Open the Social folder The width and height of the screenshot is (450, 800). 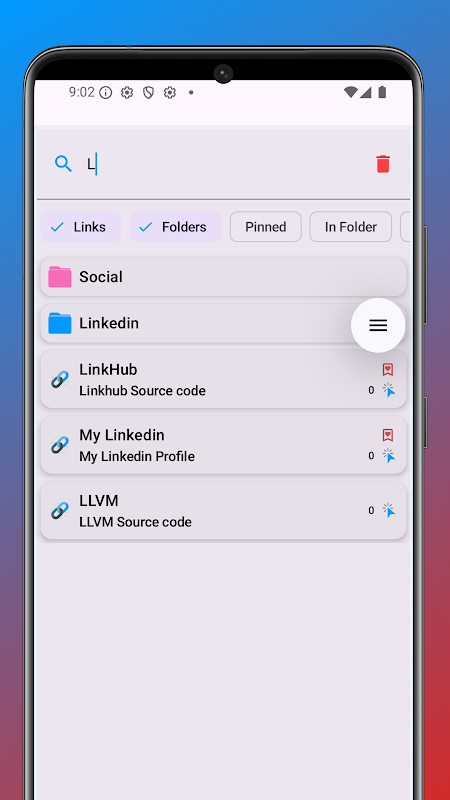223,277
